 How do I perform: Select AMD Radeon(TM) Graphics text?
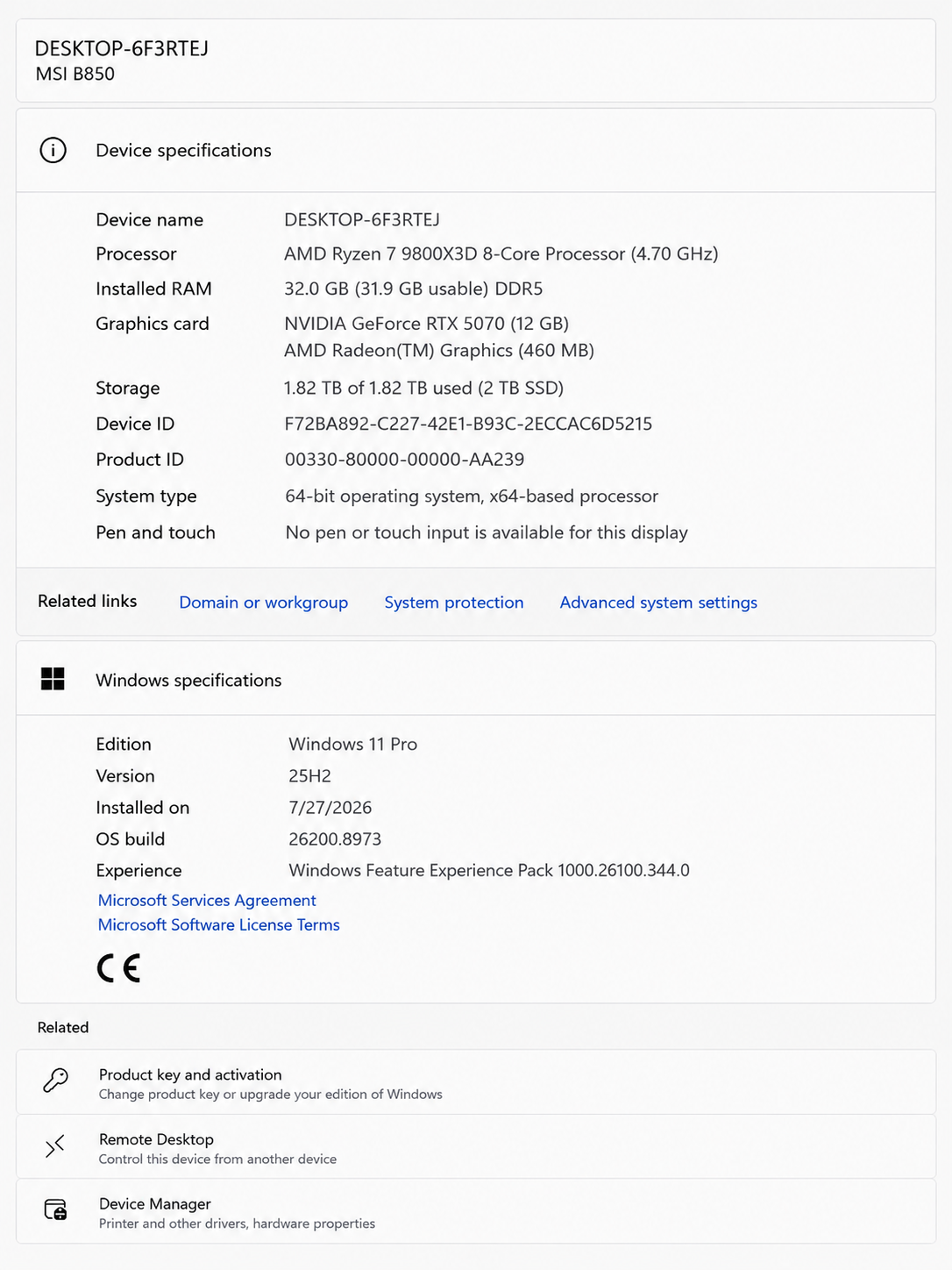coord(439,351)
